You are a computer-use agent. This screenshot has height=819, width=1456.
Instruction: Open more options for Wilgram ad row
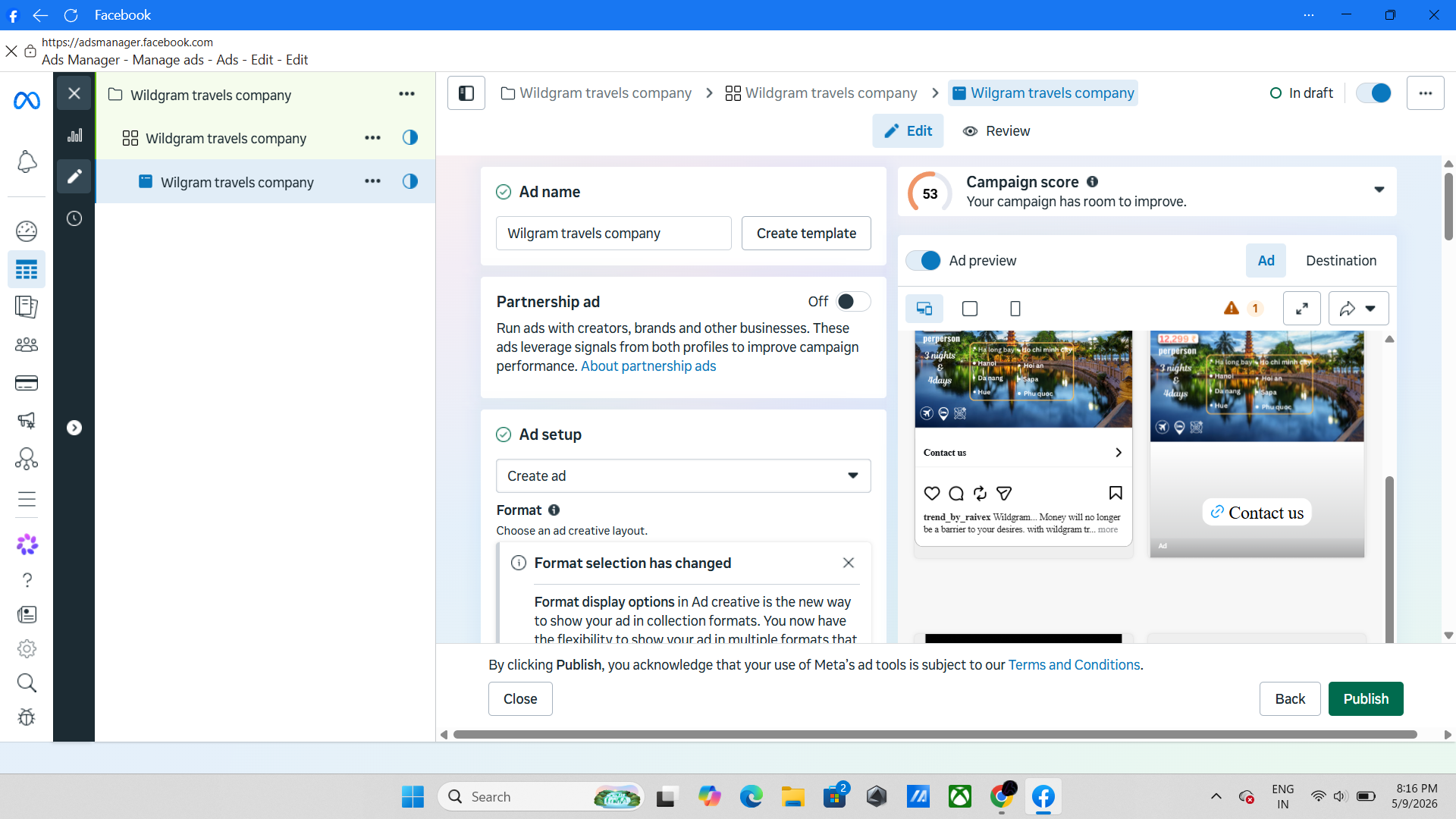372,182
